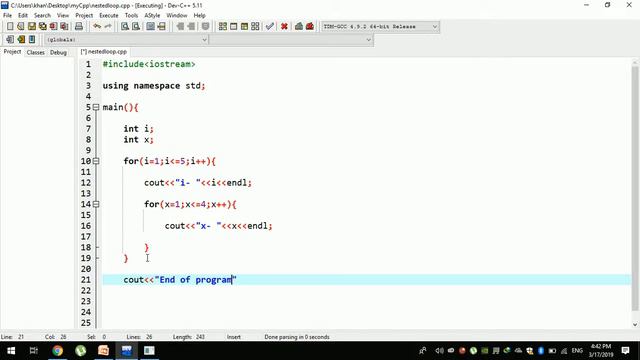This screenshot has width=640, height=360.
Task: Open the Execute menu
Action: pos(109,16)
